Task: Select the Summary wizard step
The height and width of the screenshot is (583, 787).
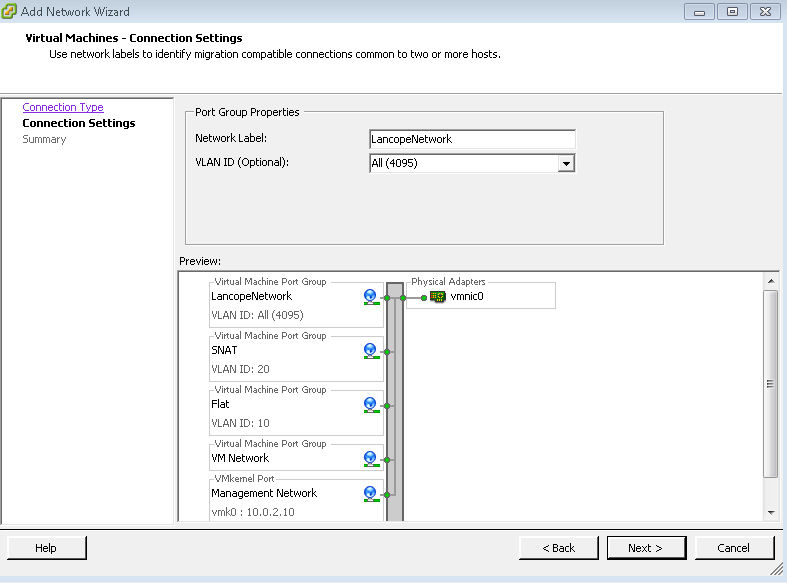Action: [x=44, y=139]
